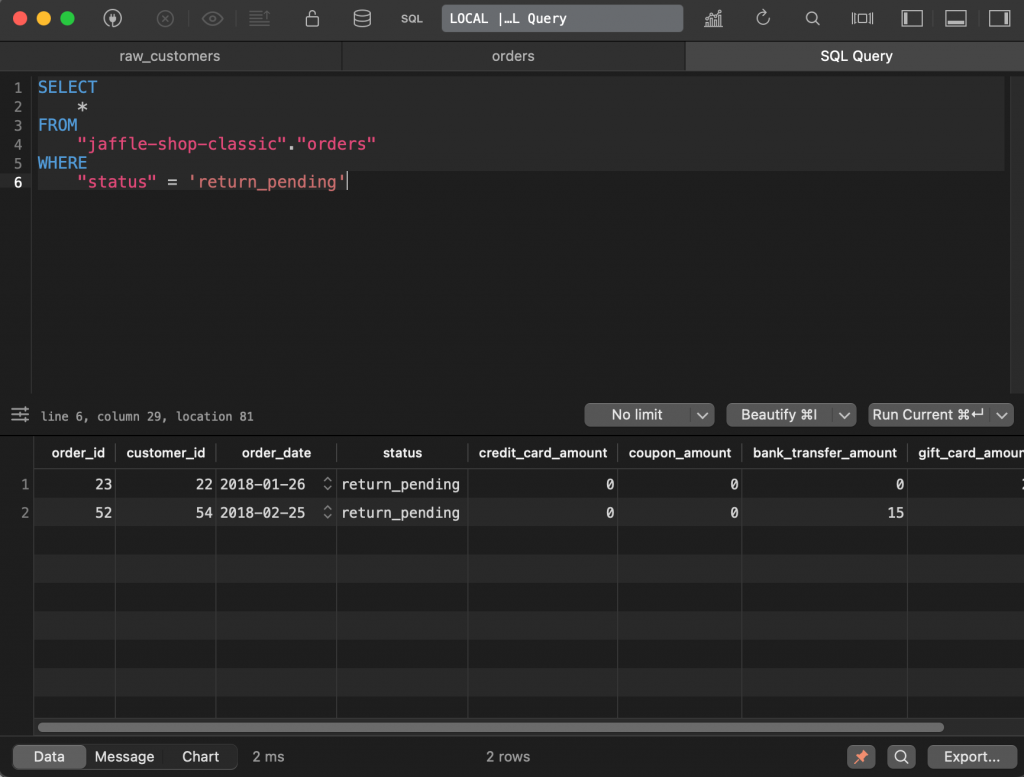The height and width of the screenshot is (777, 1024).
Task: Expand the Beautify dropdown arrow
Action: pos(845,415)
